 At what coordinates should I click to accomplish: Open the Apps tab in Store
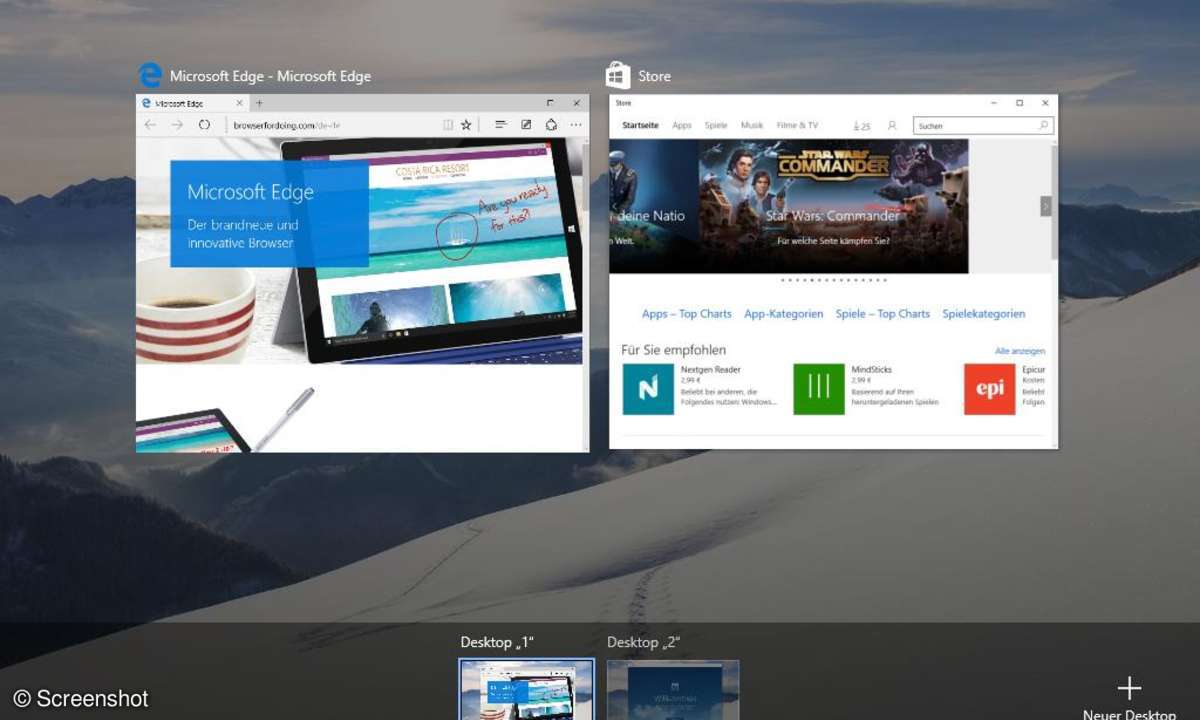pos(682,126)
